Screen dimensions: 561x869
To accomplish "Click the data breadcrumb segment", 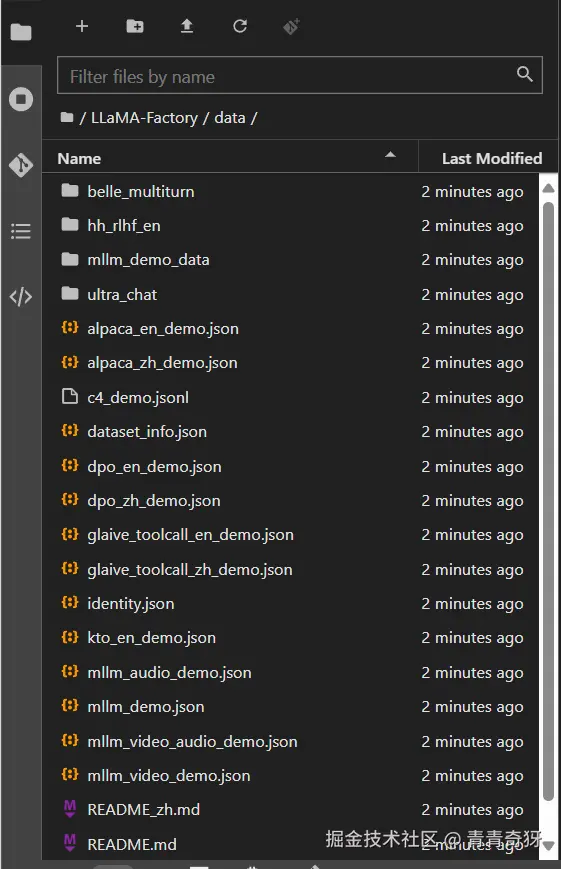I will 230,117.
